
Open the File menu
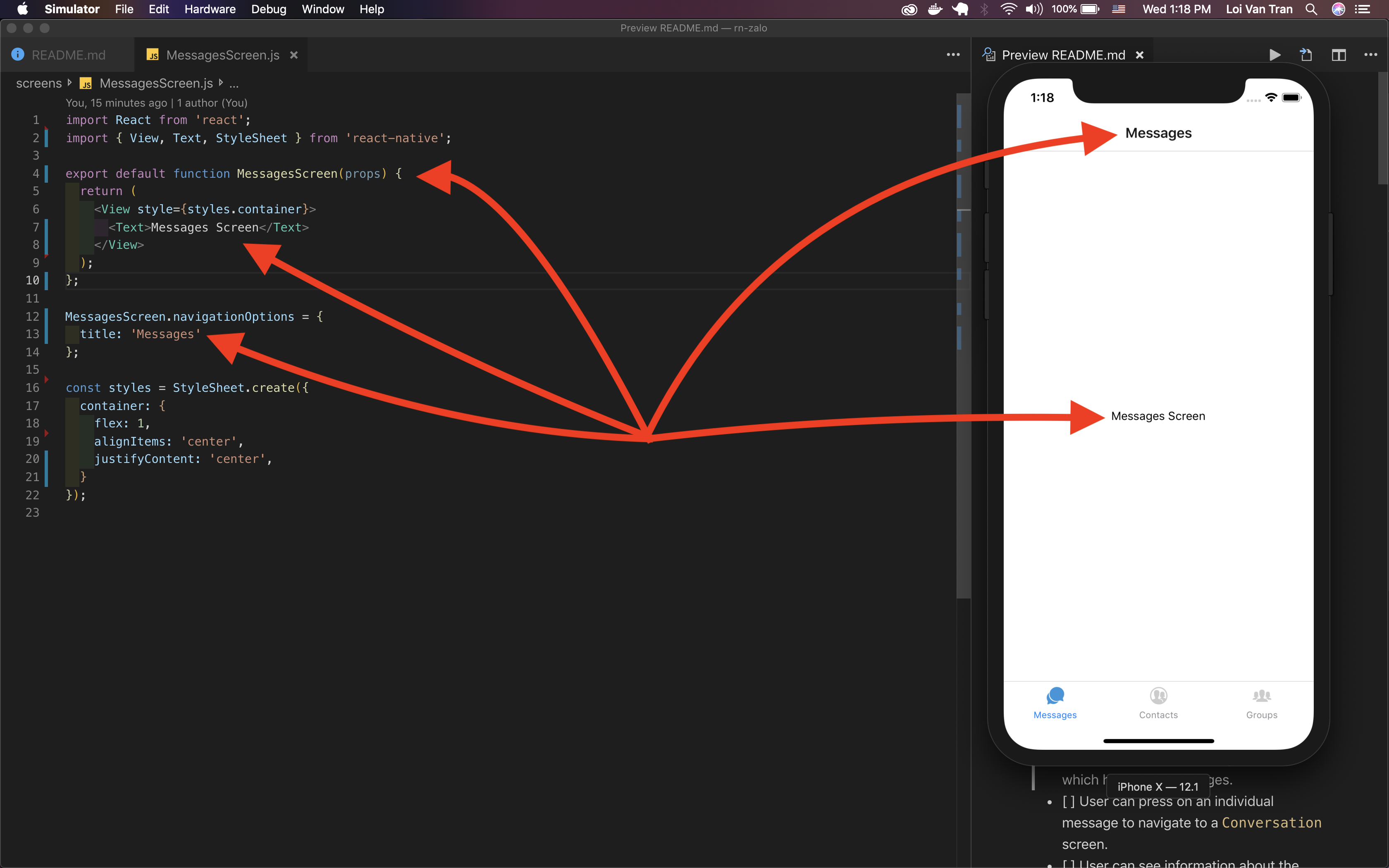[124, 9]
